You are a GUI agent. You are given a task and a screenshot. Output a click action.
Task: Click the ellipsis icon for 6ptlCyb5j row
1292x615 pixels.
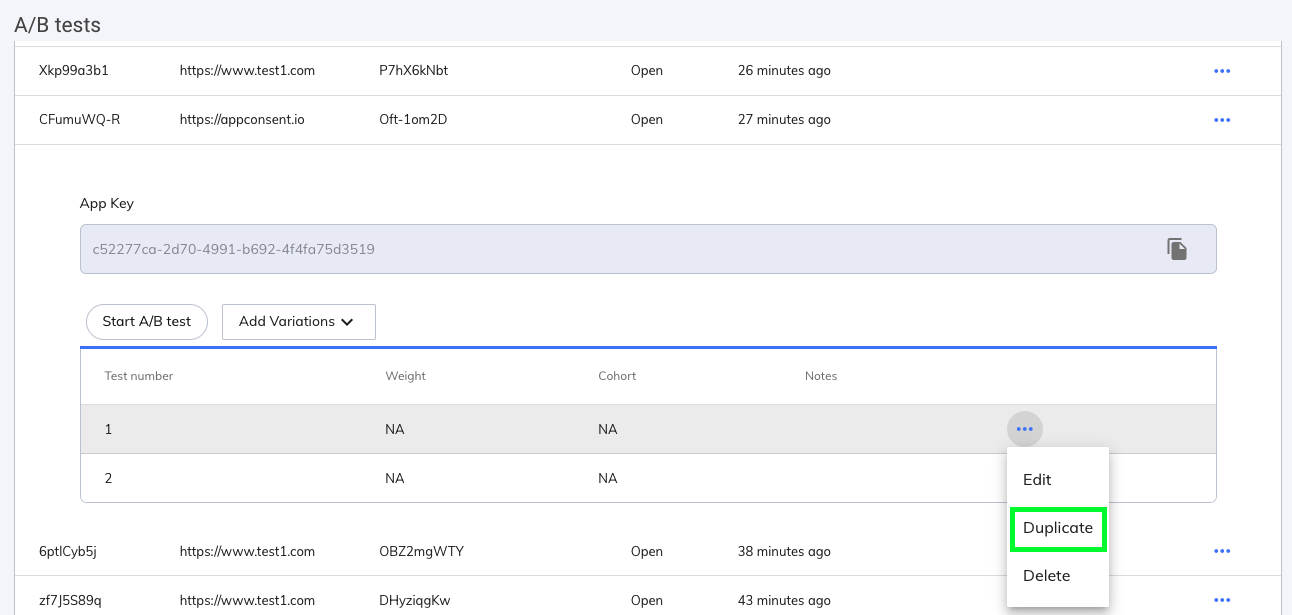pos(1221,551)
